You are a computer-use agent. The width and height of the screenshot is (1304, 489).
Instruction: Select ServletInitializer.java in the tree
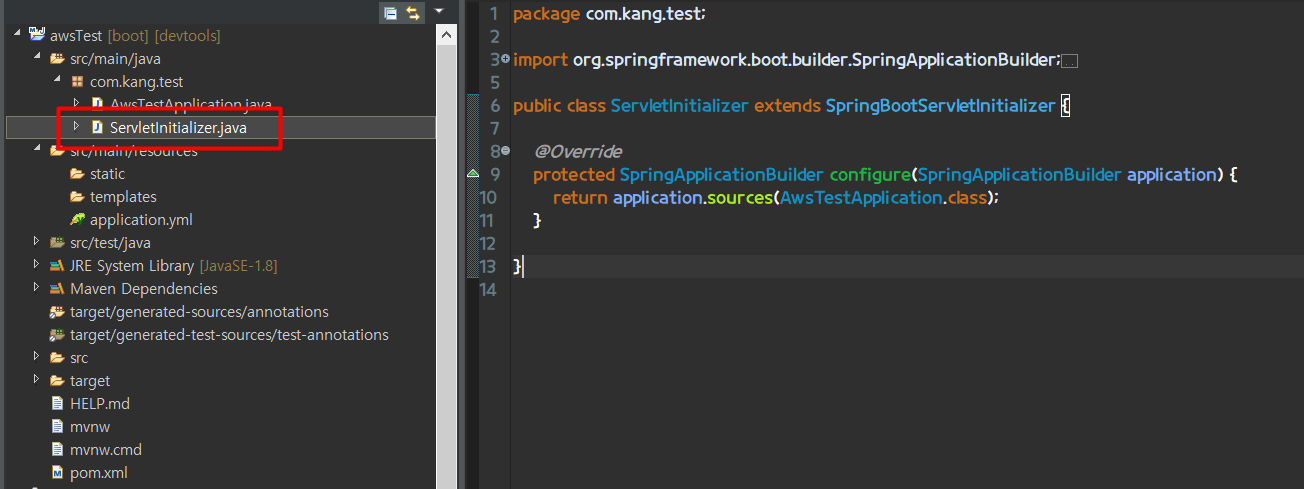point(178,127)
